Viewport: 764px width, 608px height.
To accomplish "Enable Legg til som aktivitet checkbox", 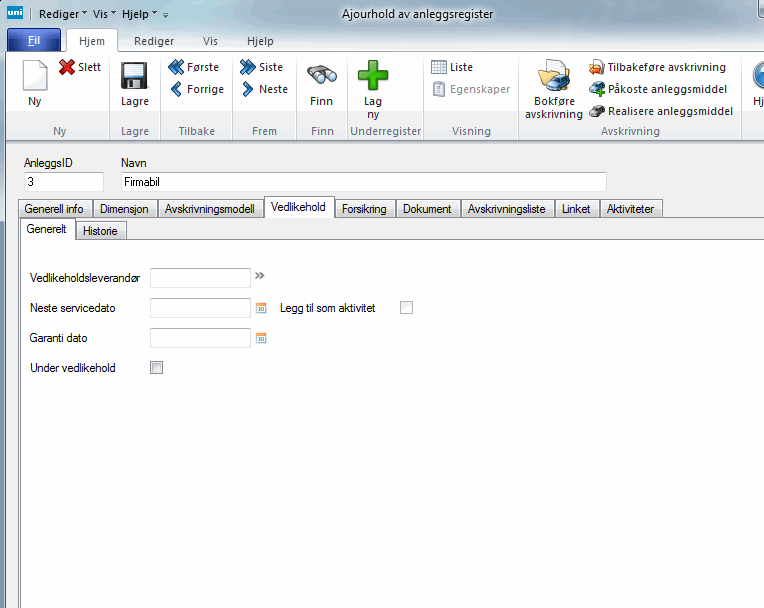I will (406, 308).
